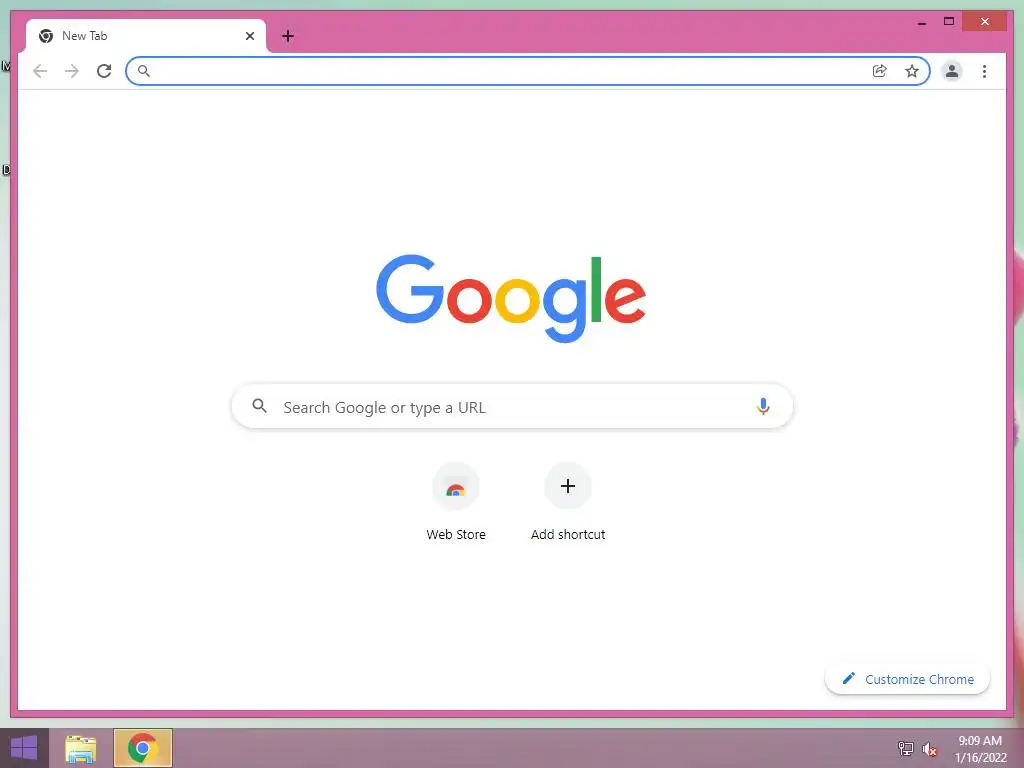Open the Chrome three-dot menu
This screenshot has width=1024, height=768.
pos(984,71)
